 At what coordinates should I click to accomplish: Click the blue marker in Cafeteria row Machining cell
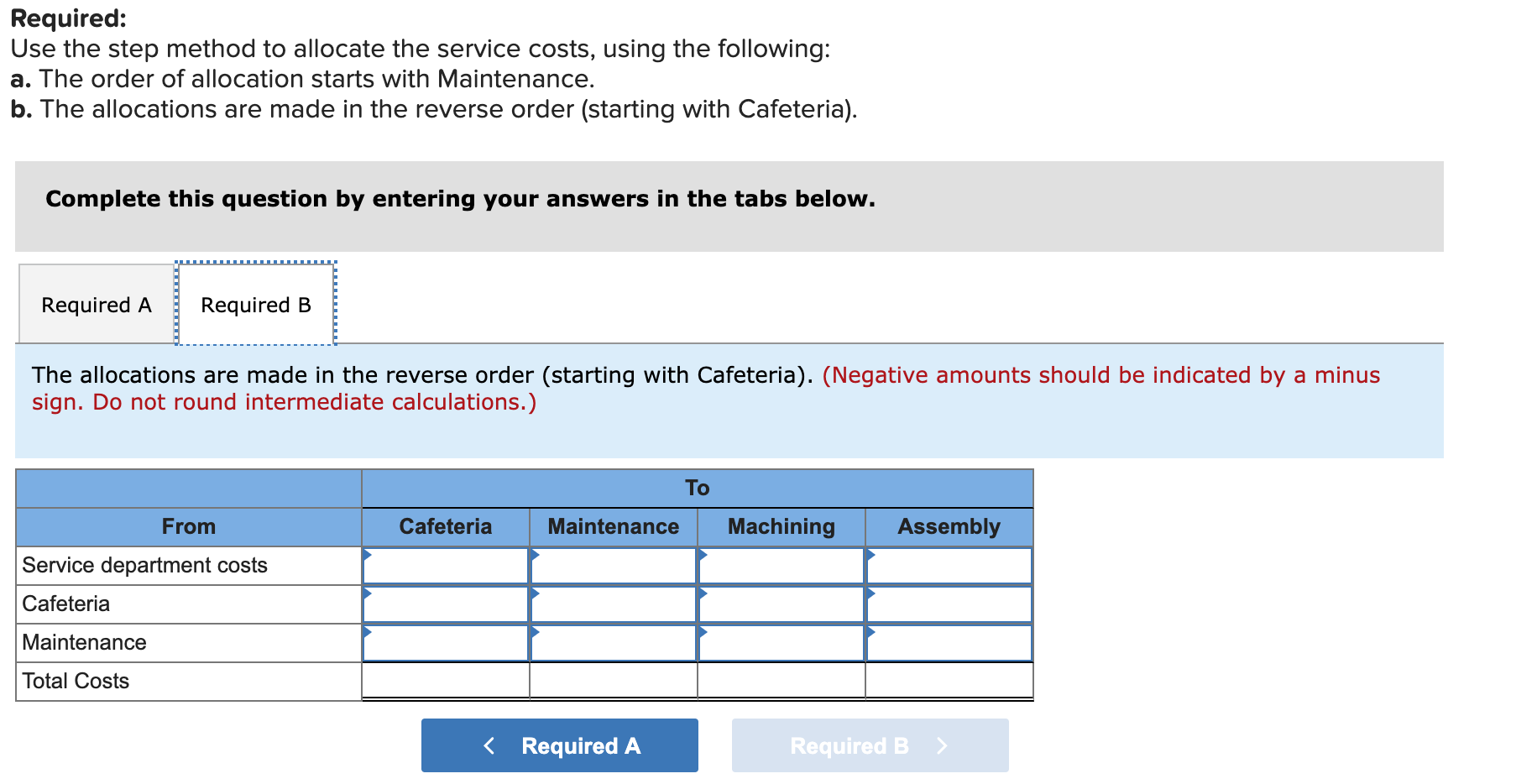(703, 594)
